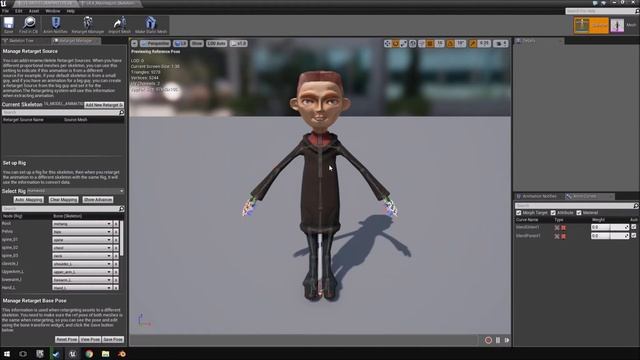Open rotation snap angle value dropdown

pyautogui.click(x=460, y=43)
